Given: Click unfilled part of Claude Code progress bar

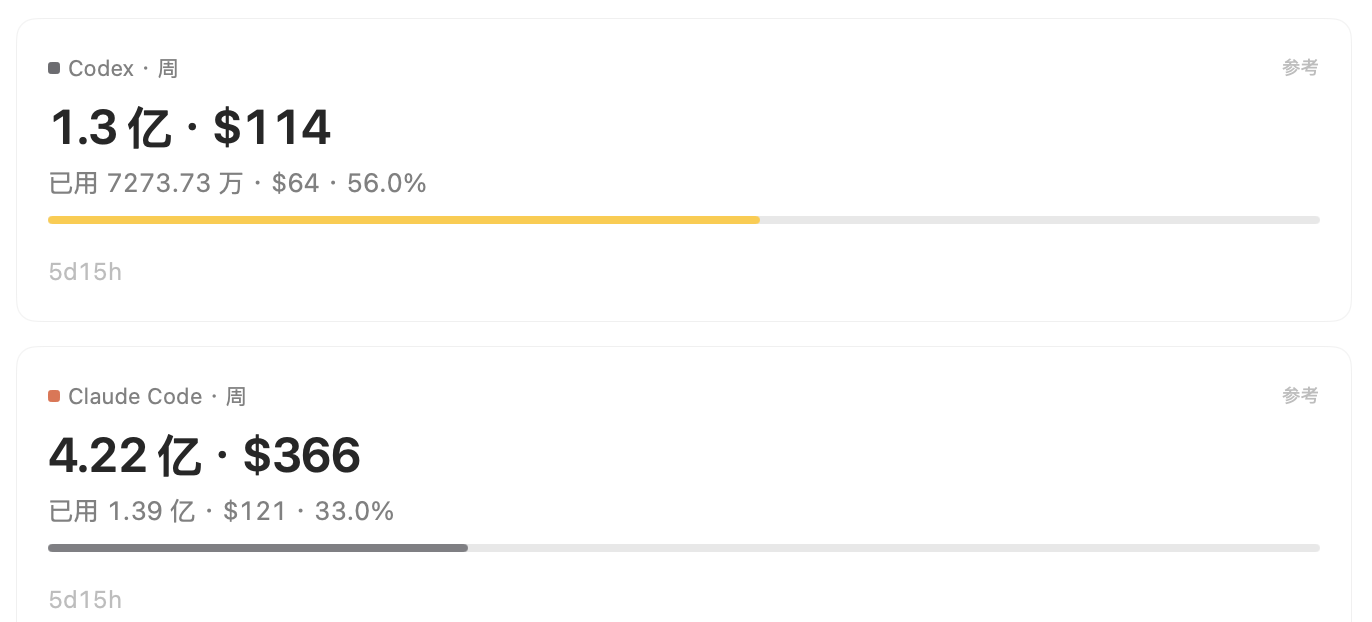Looking at the screenshot, I should [x=894, y=548].
